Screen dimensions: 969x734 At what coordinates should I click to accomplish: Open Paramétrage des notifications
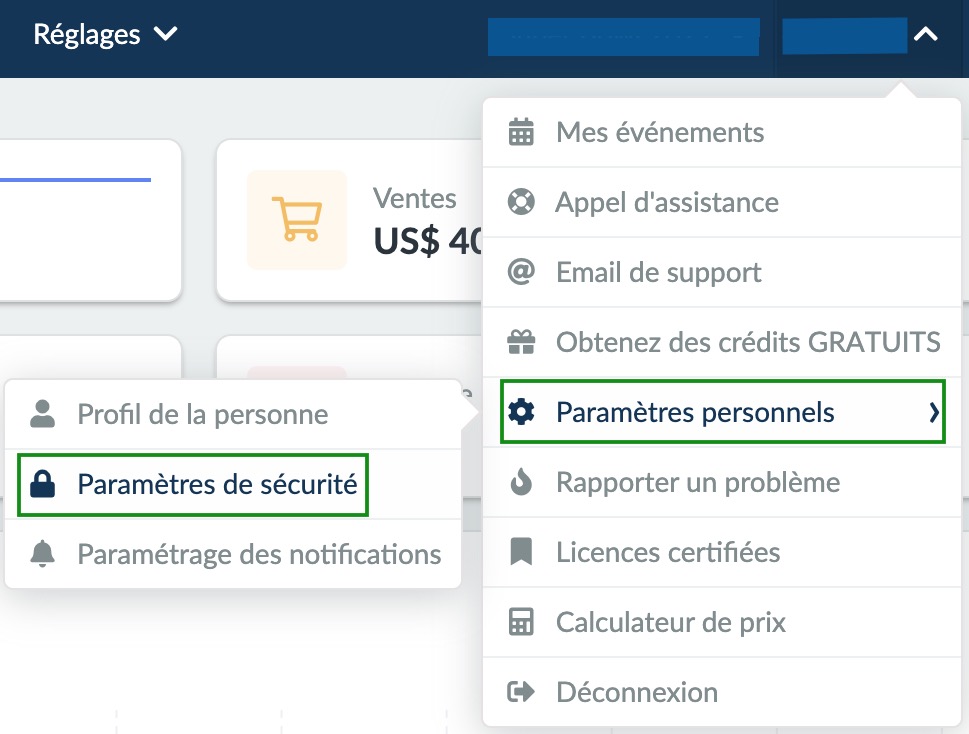coord(233,554)
